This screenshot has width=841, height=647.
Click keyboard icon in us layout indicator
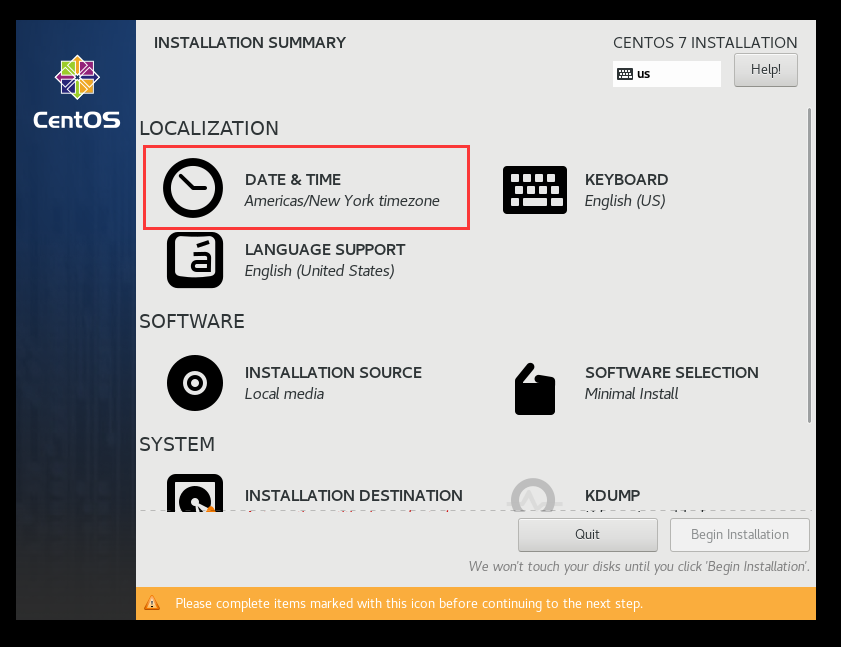pyautogui.click(x=625, y=74)
